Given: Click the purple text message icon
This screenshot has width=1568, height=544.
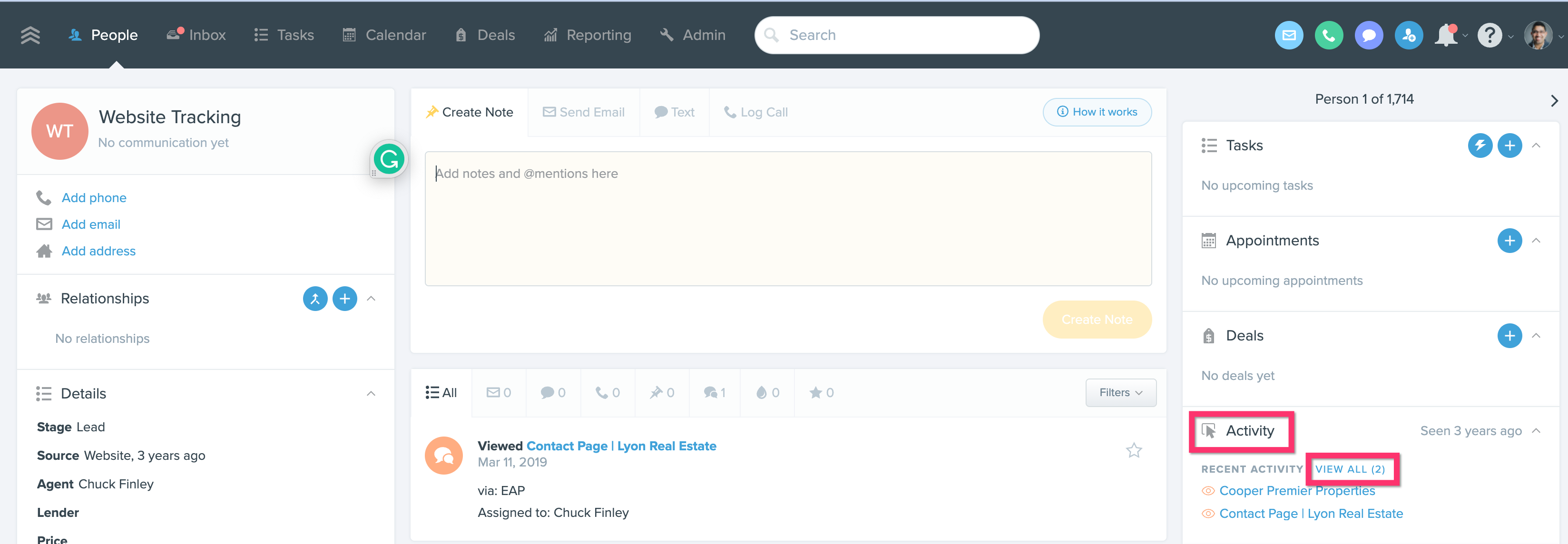Looking at the screenshot, I should tap(1369, 35).
